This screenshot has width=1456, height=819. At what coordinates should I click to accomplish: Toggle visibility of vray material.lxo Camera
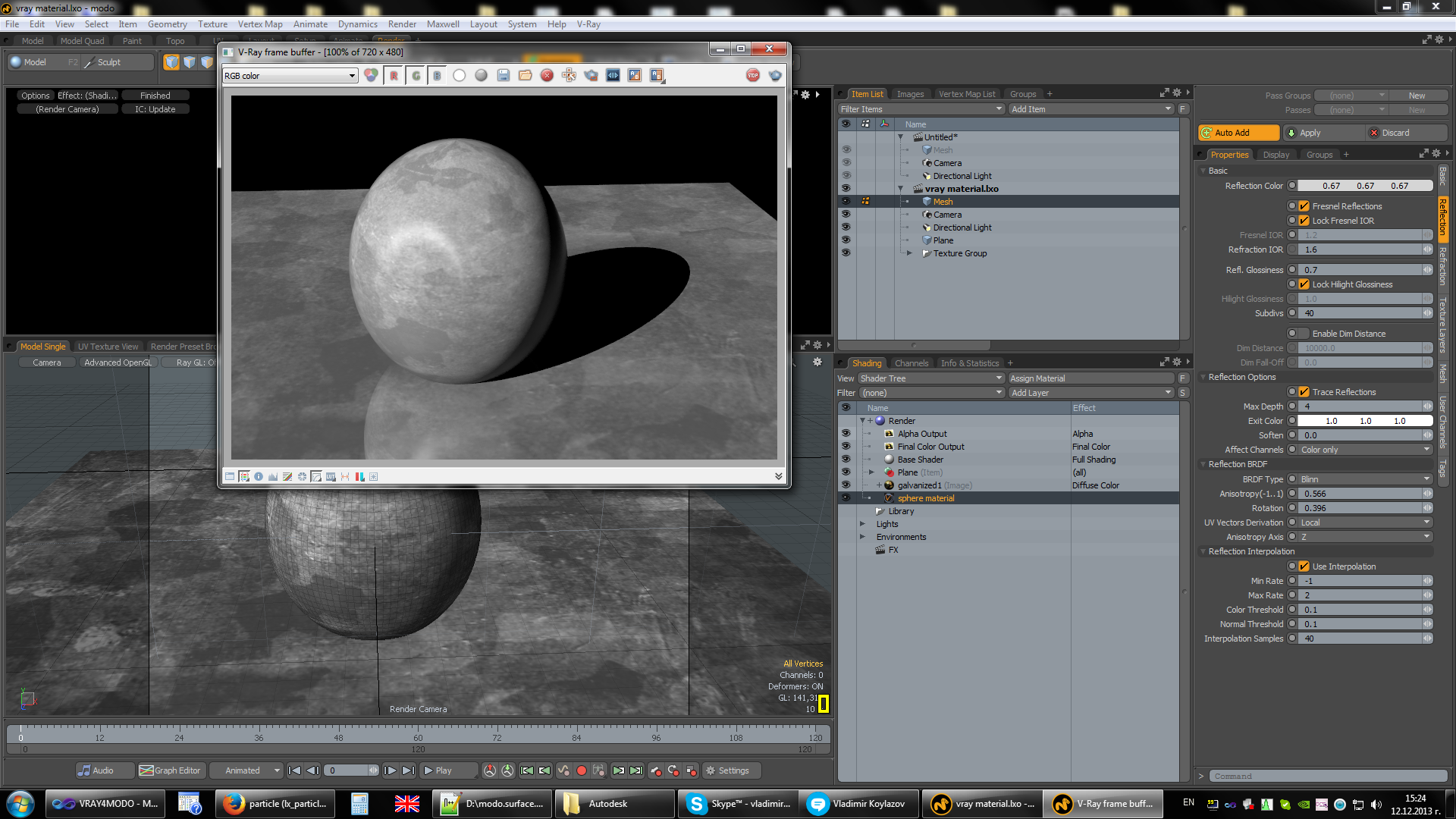pyautogui.click(x=846, y=215)
